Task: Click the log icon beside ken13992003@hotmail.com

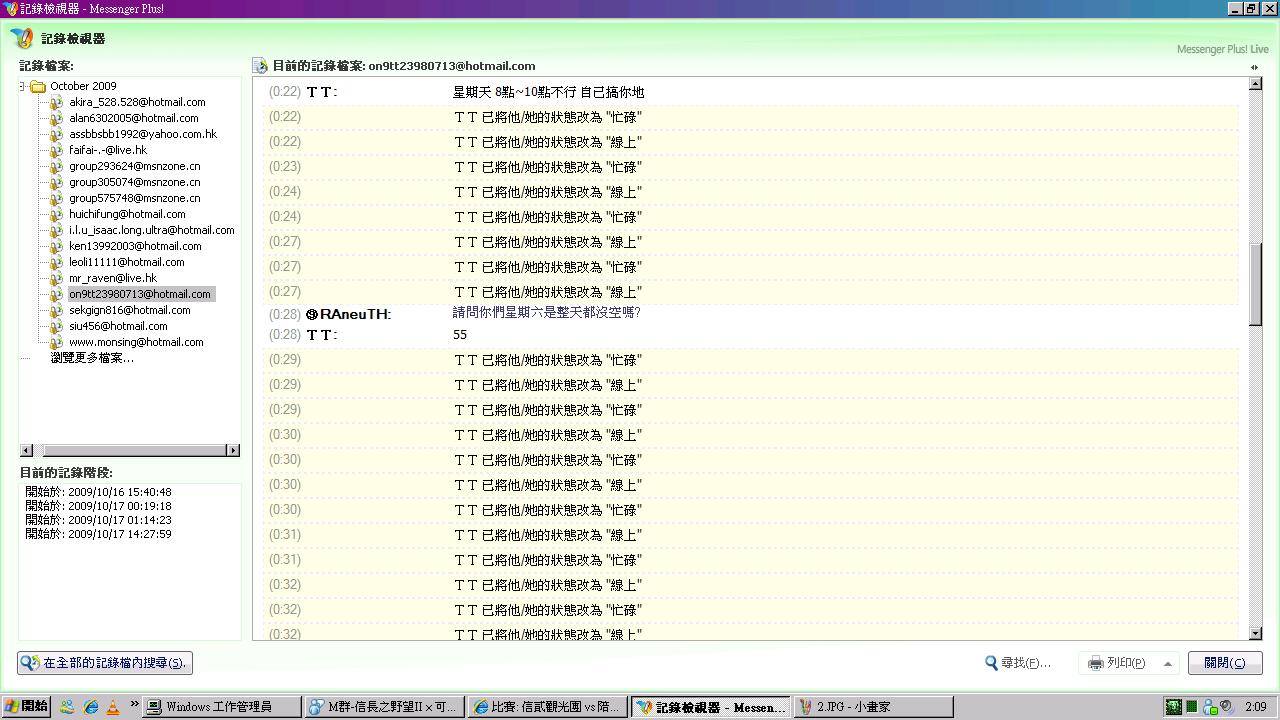Action: tap(57, 246)
